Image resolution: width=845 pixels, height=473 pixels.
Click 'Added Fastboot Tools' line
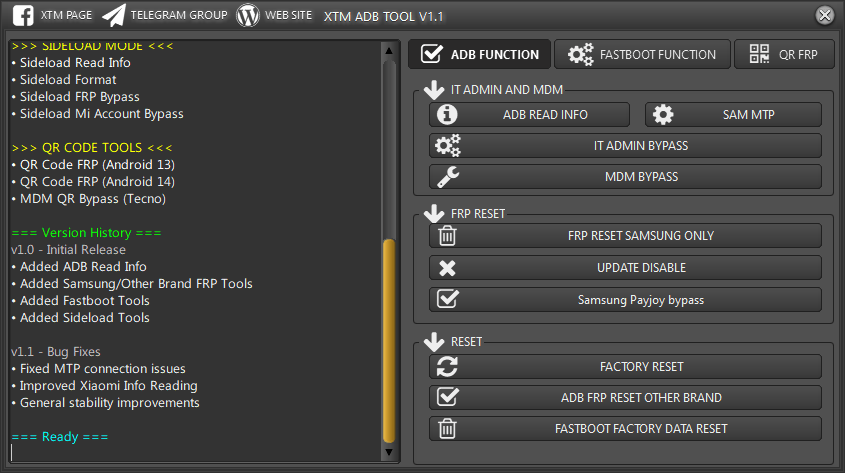coord(80,301)
